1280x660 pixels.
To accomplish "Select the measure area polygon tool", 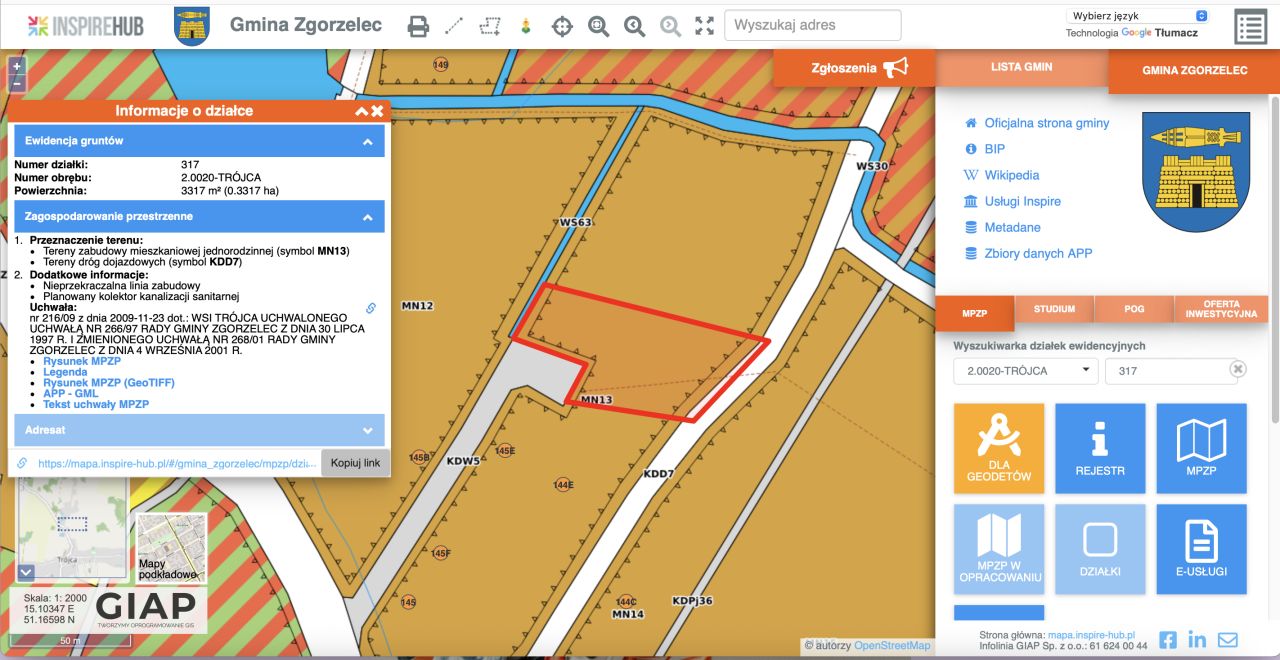I will (489, 26).
